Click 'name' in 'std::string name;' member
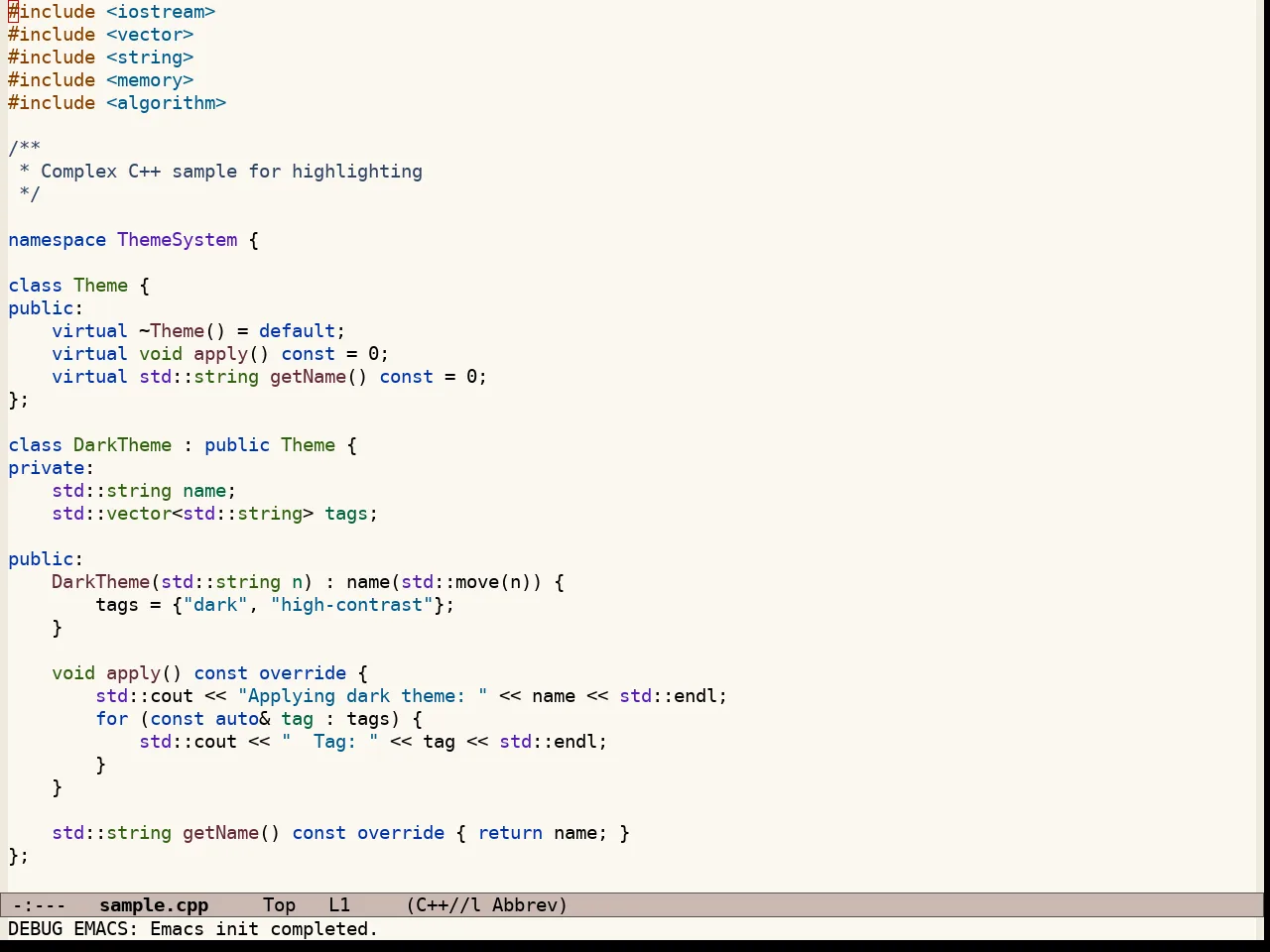This screenshot has height=952, width=1270. click(x=204, y=491)
